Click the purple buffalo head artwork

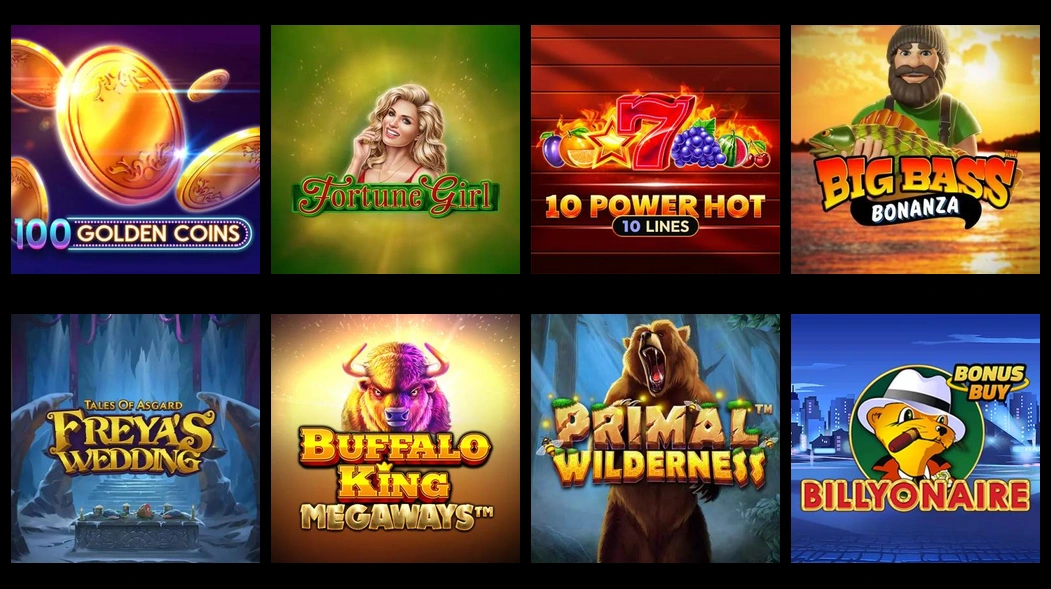pos(395,387)
